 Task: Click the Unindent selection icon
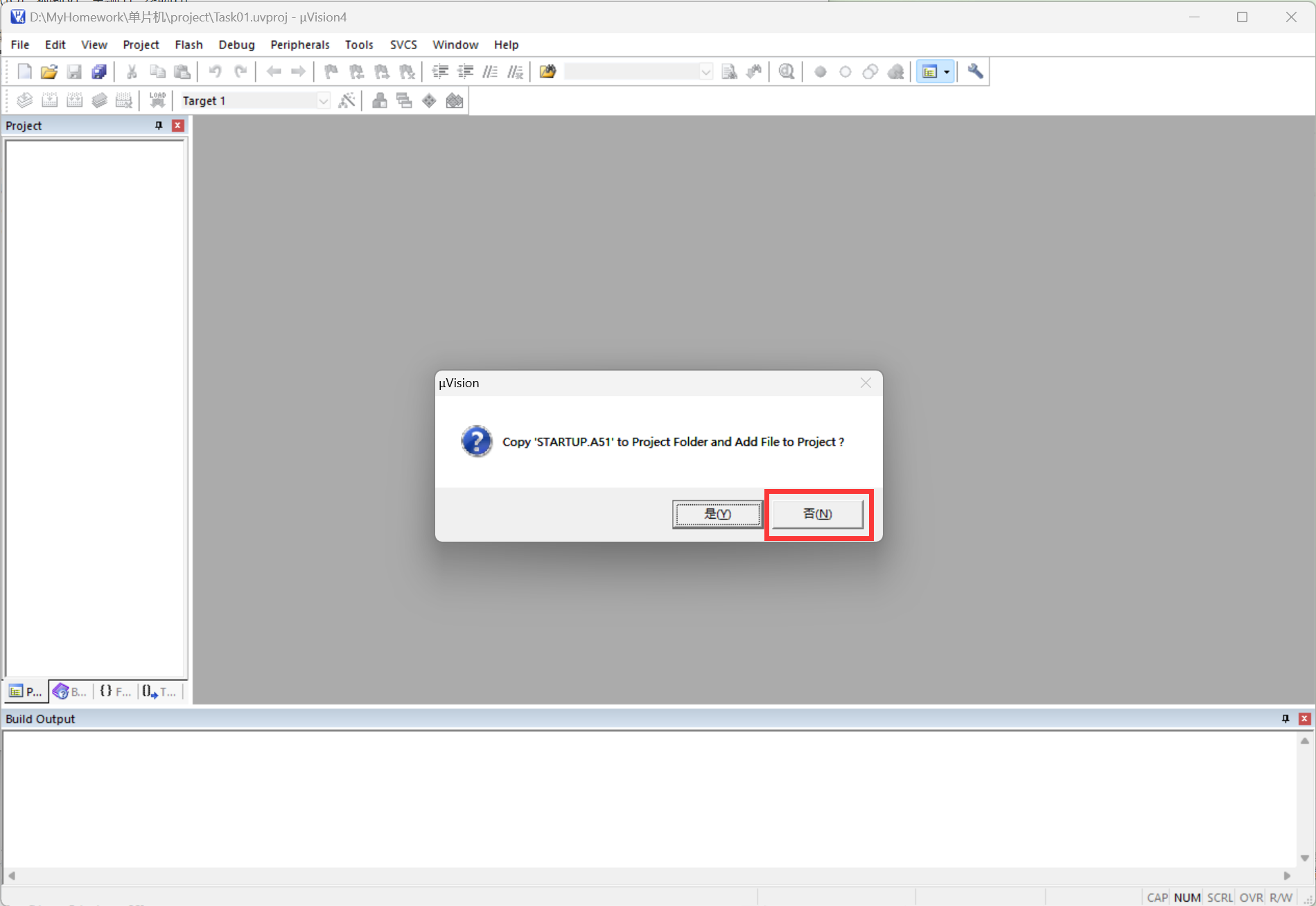[466, 71]
